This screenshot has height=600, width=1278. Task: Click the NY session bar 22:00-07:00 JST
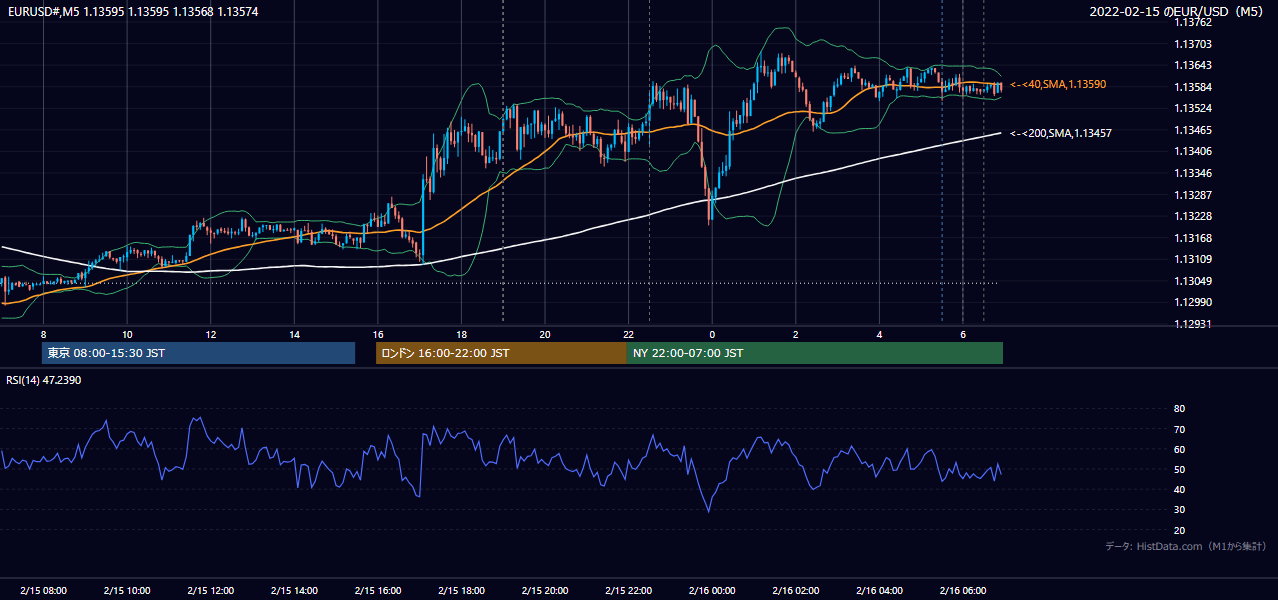tap(815, 353)
